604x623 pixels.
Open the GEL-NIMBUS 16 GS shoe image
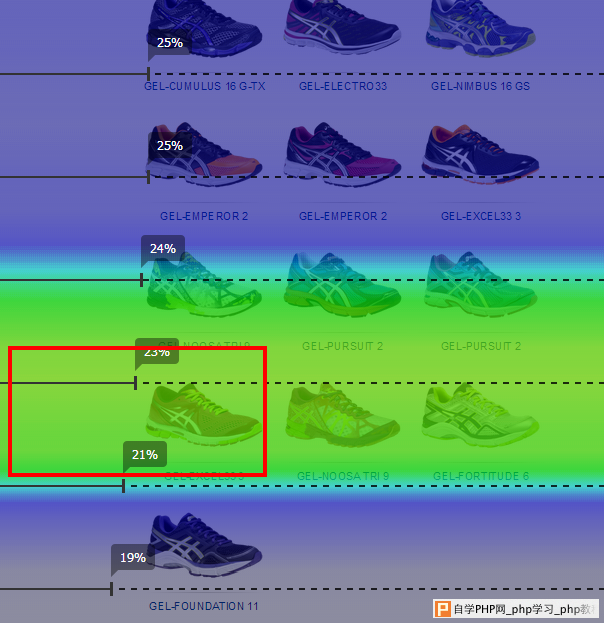[480, 28]
